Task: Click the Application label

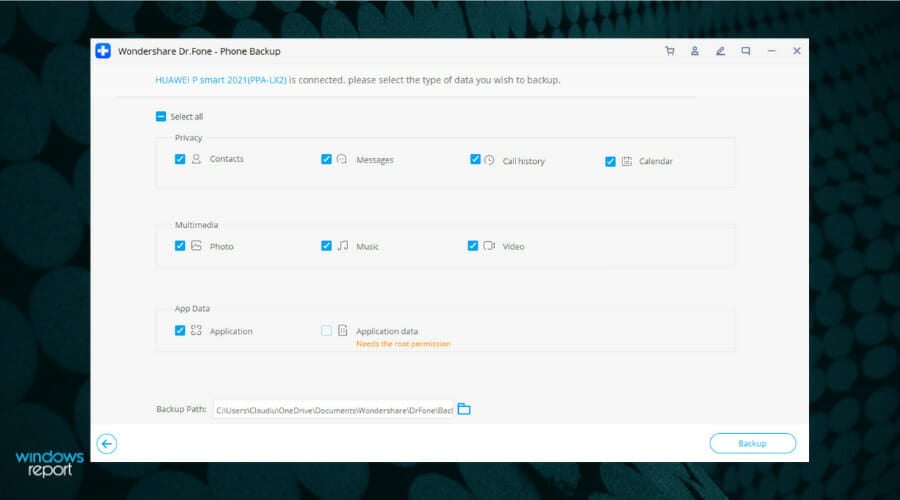Action: click(231, 331)
